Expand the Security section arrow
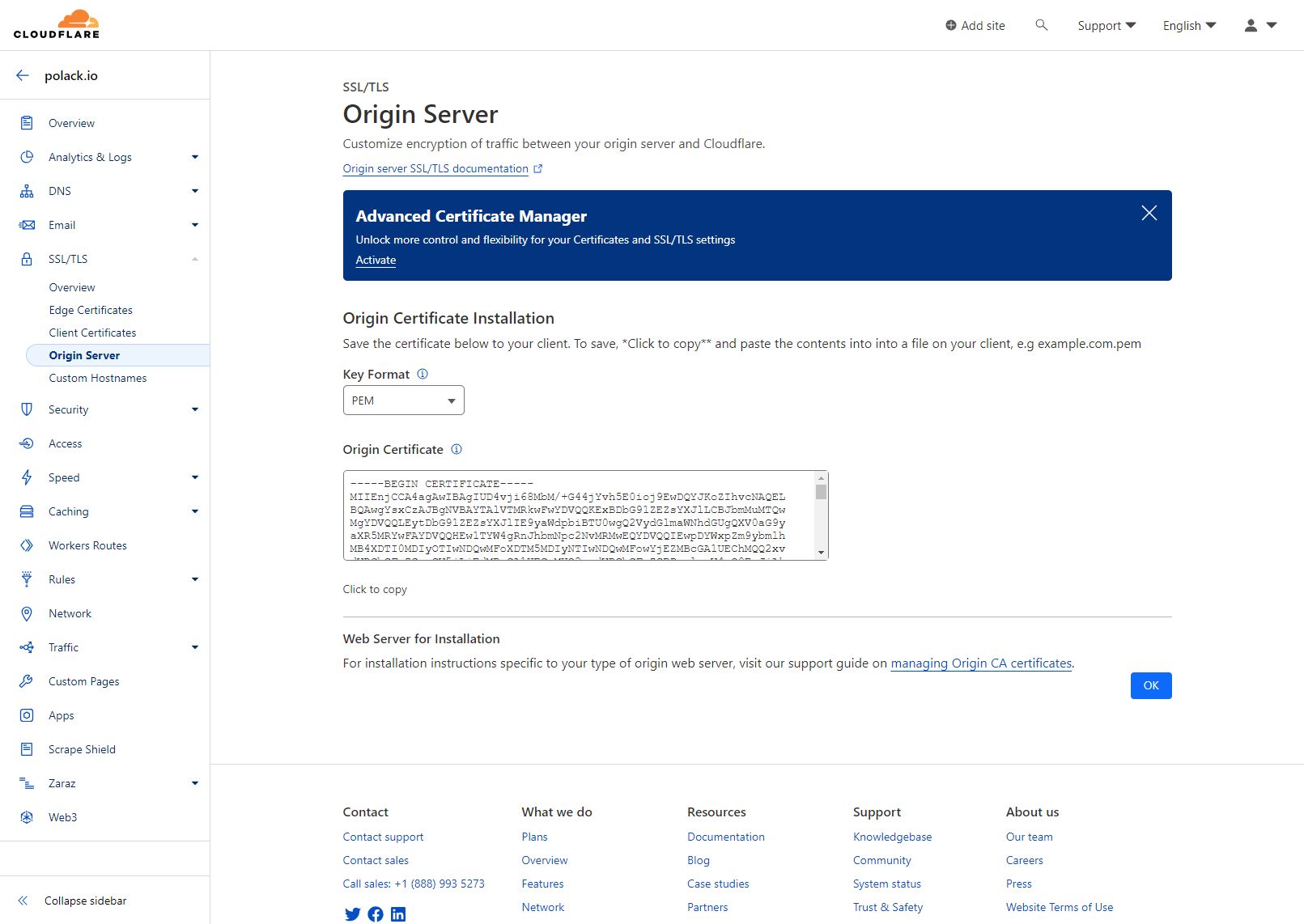1304x924 pixels. coord(195,409)
